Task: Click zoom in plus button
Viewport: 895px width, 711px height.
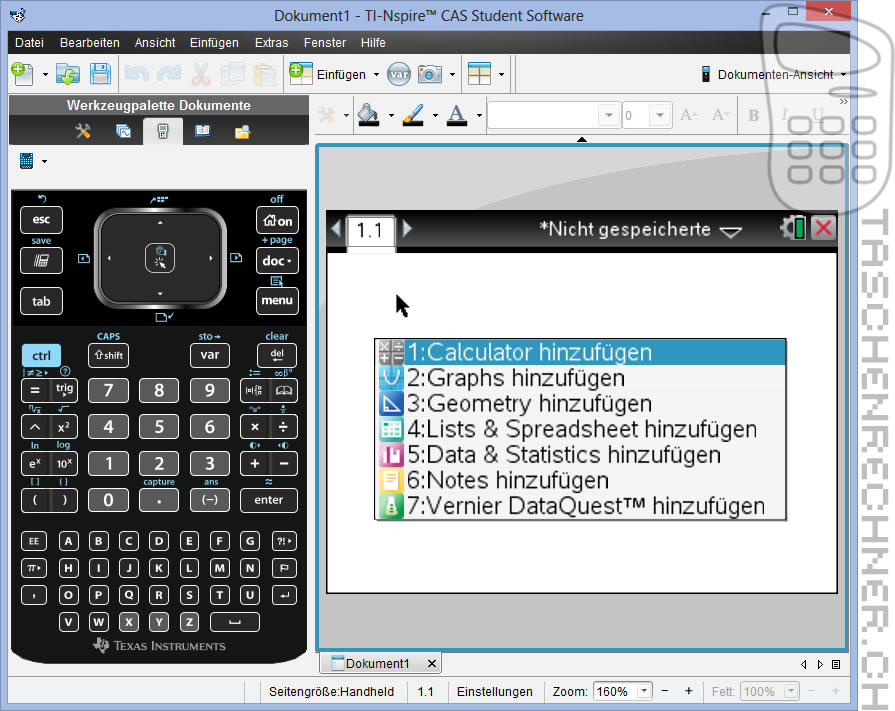Action: click(689, 691)
